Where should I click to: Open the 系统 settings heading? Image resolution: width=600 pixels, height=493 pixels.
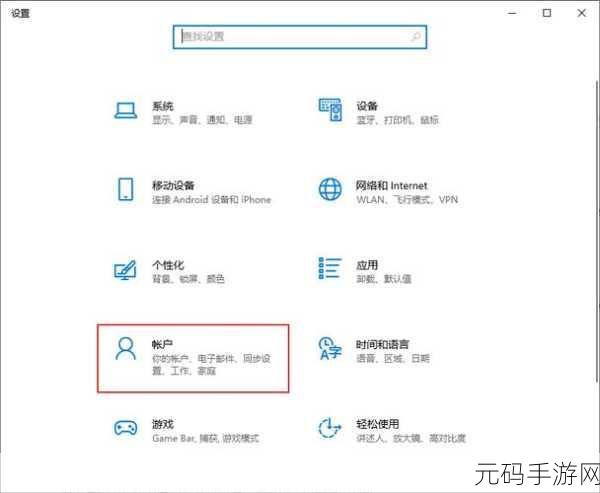[x=163, y=106]
